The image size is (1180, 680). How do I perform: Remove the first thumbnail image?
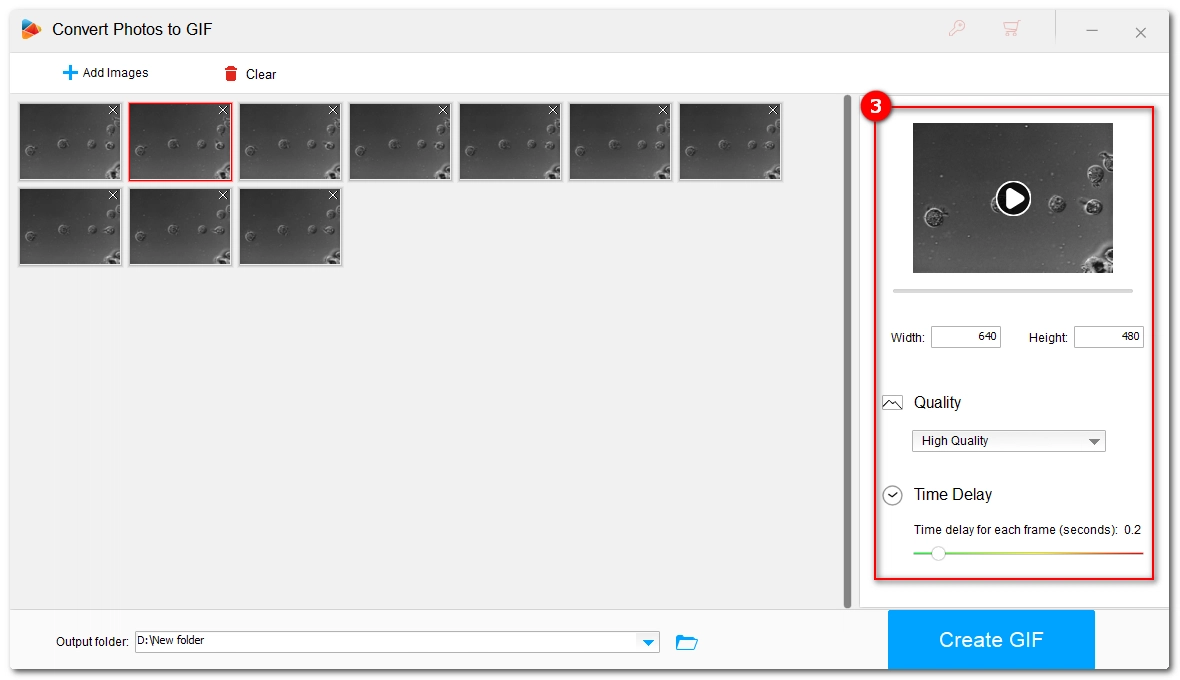(113, 110)
